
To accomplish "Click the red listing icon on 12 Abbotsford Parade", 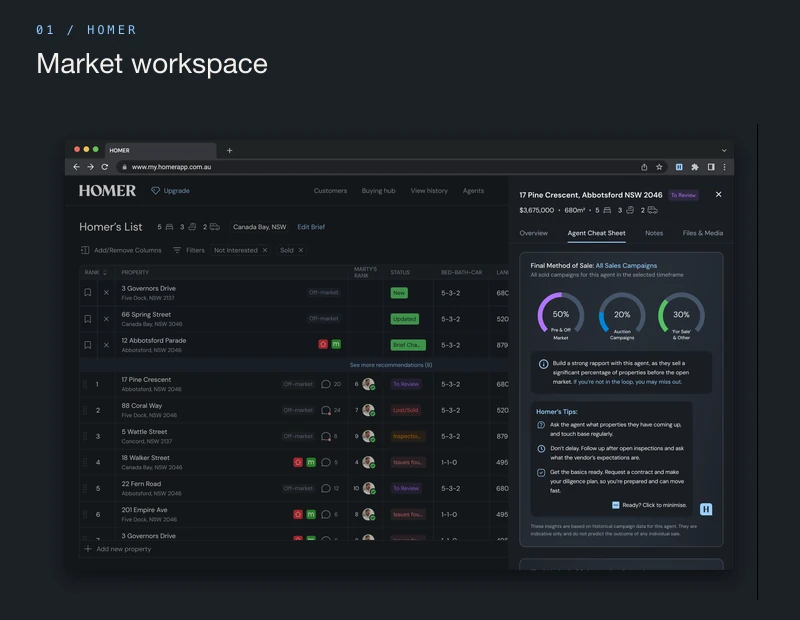I will click(323, 344).
